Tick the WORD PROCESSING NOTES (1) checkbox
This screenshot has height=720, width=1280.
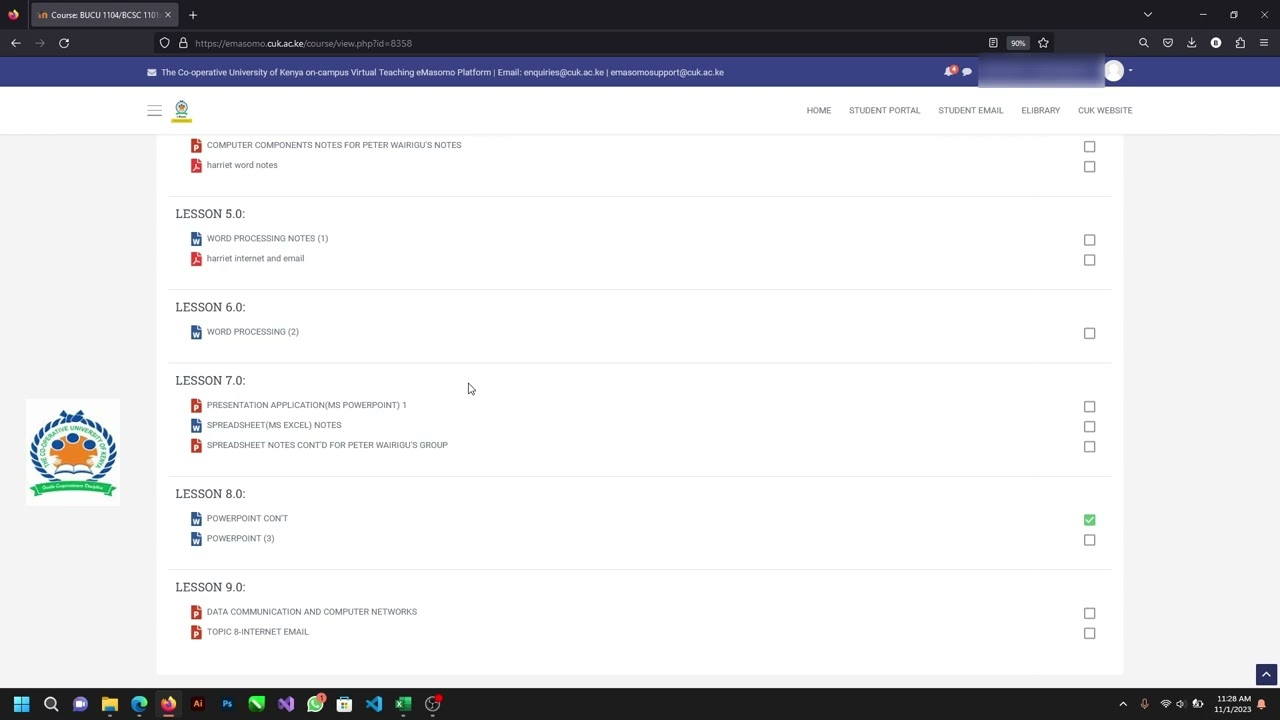point(1090,240)
